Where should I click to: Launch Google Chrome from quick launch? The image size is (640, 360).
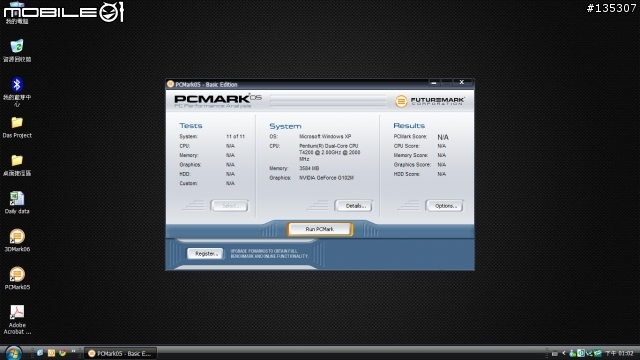[62, 353]
